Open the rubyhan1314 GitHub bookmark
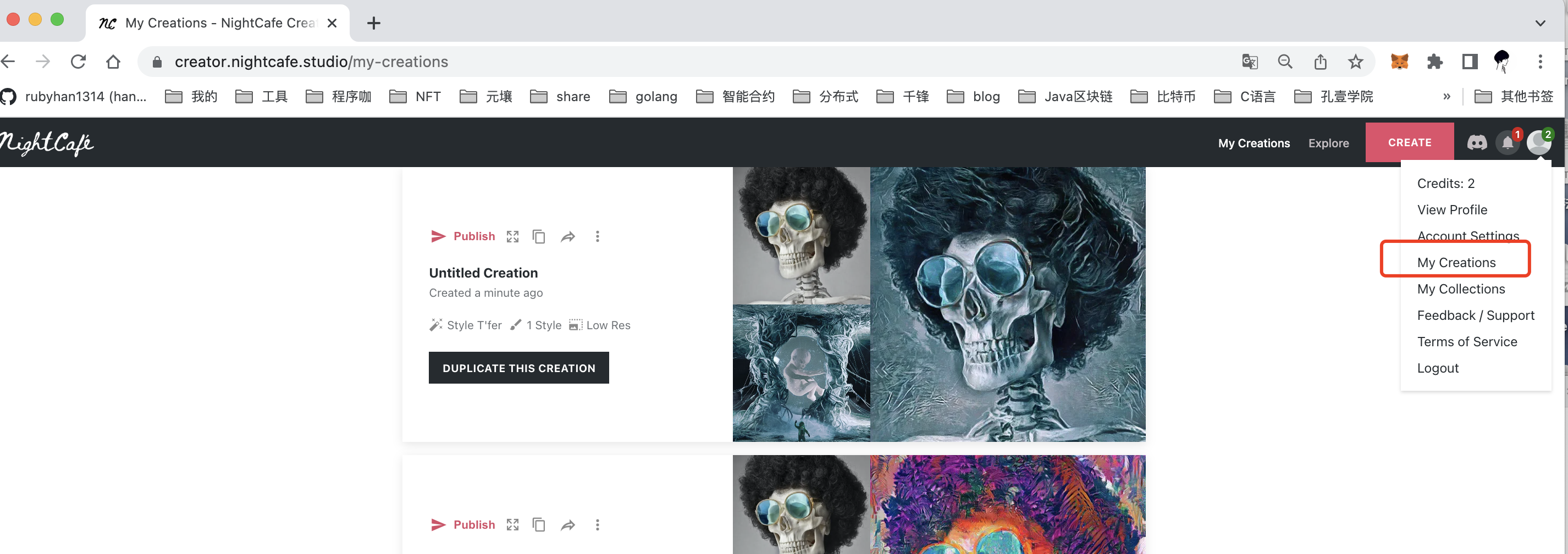The width and height of the screenshot is (1568, 554). point(74,96)
